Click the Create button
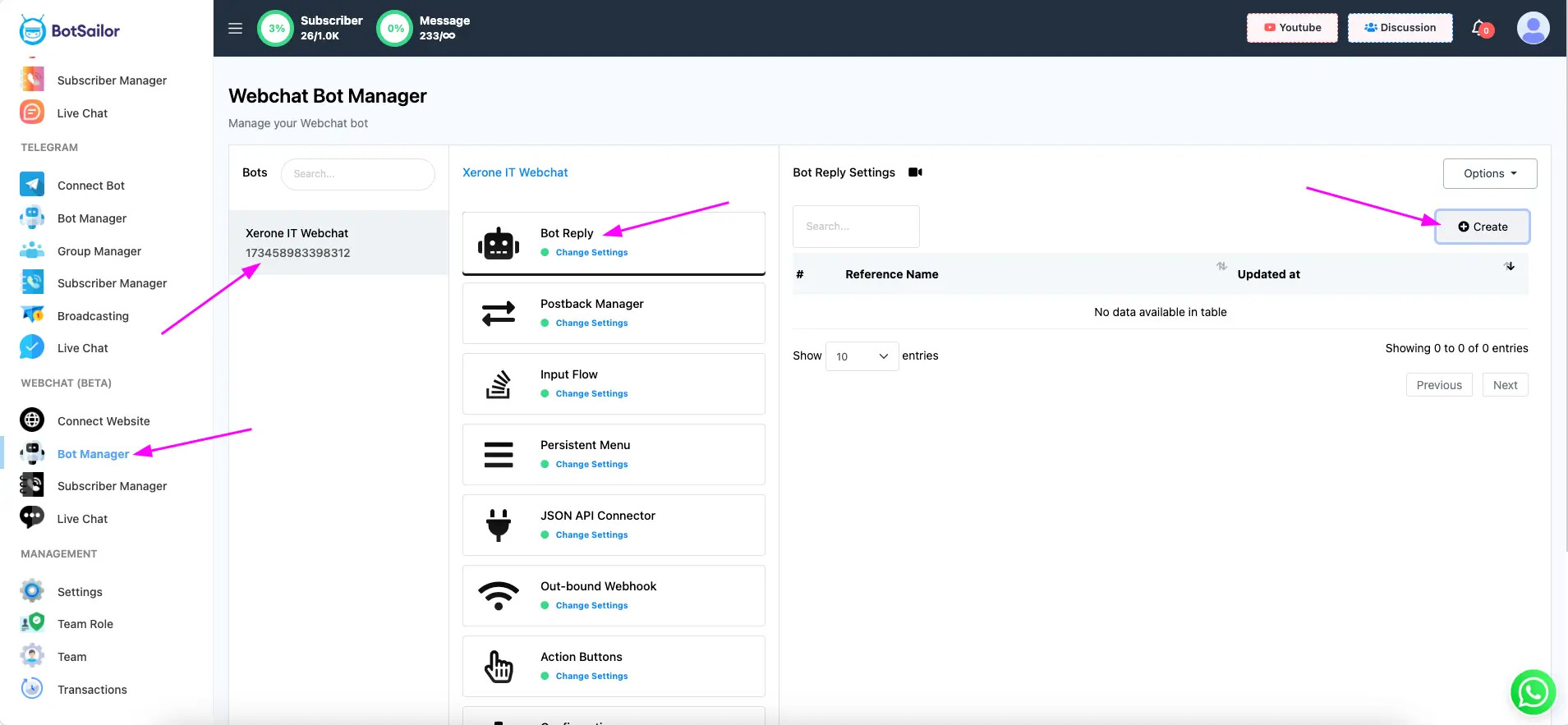1568x725 pixels. click(x=1483, y=227)
